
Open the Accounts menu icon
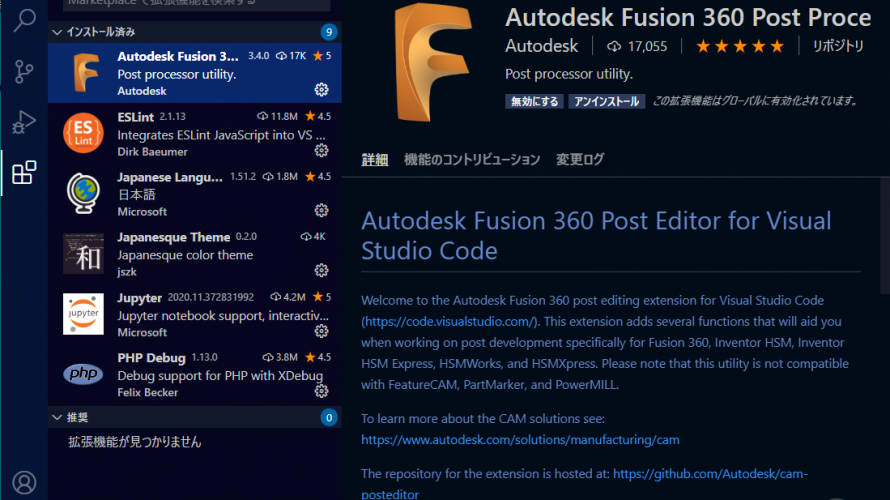(x=24, y=482)
